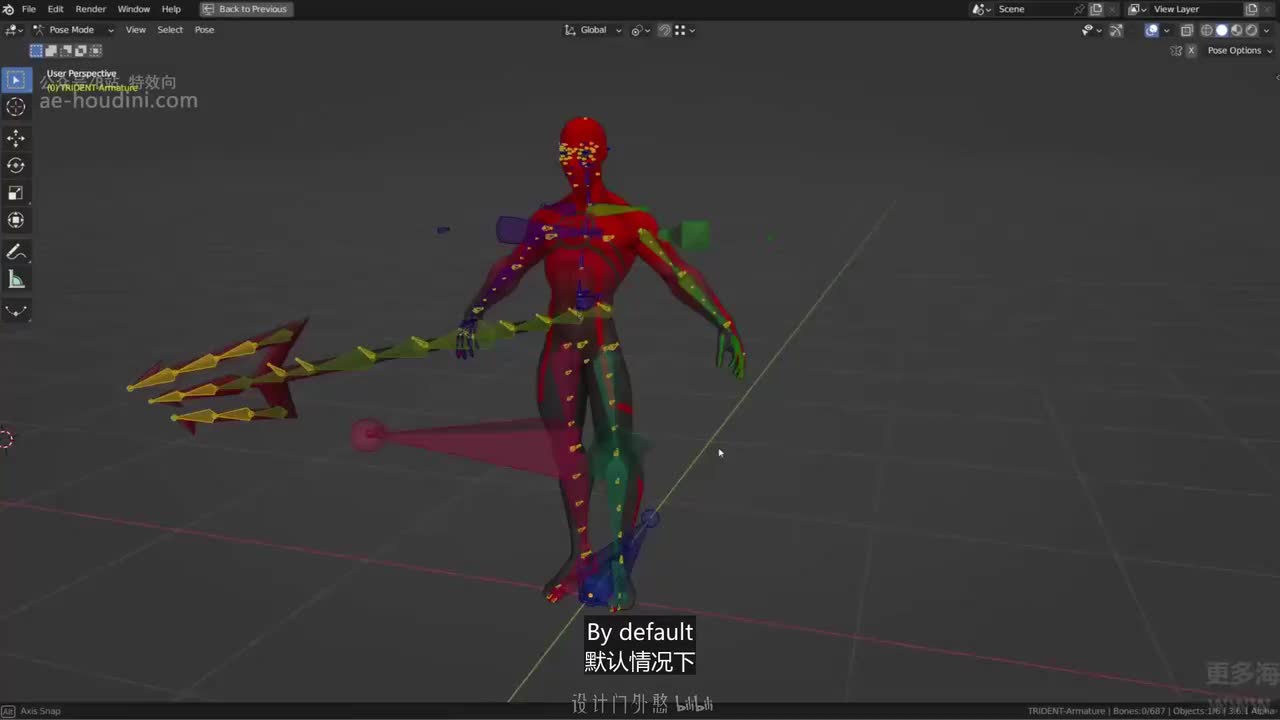Select the Annotate tool
The image size is (1280, 720).
click(16, 252)
